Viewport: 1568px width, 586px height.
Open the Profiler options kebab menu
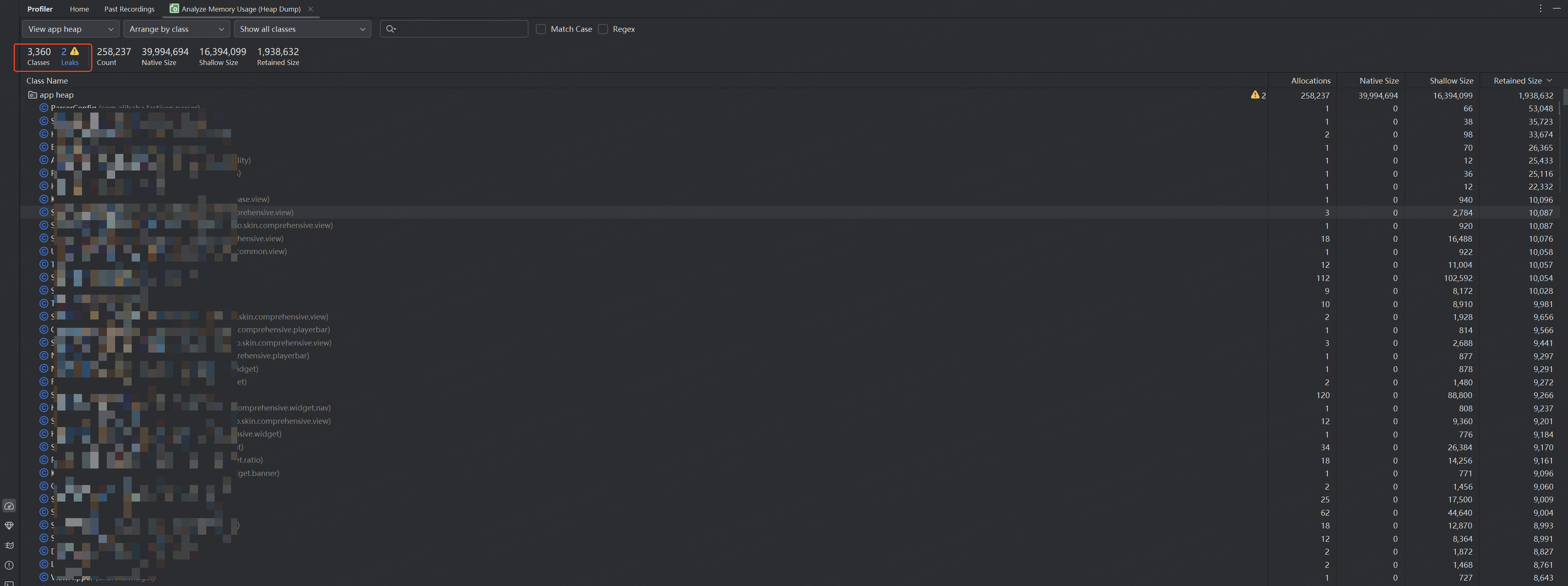point(1541,9)
